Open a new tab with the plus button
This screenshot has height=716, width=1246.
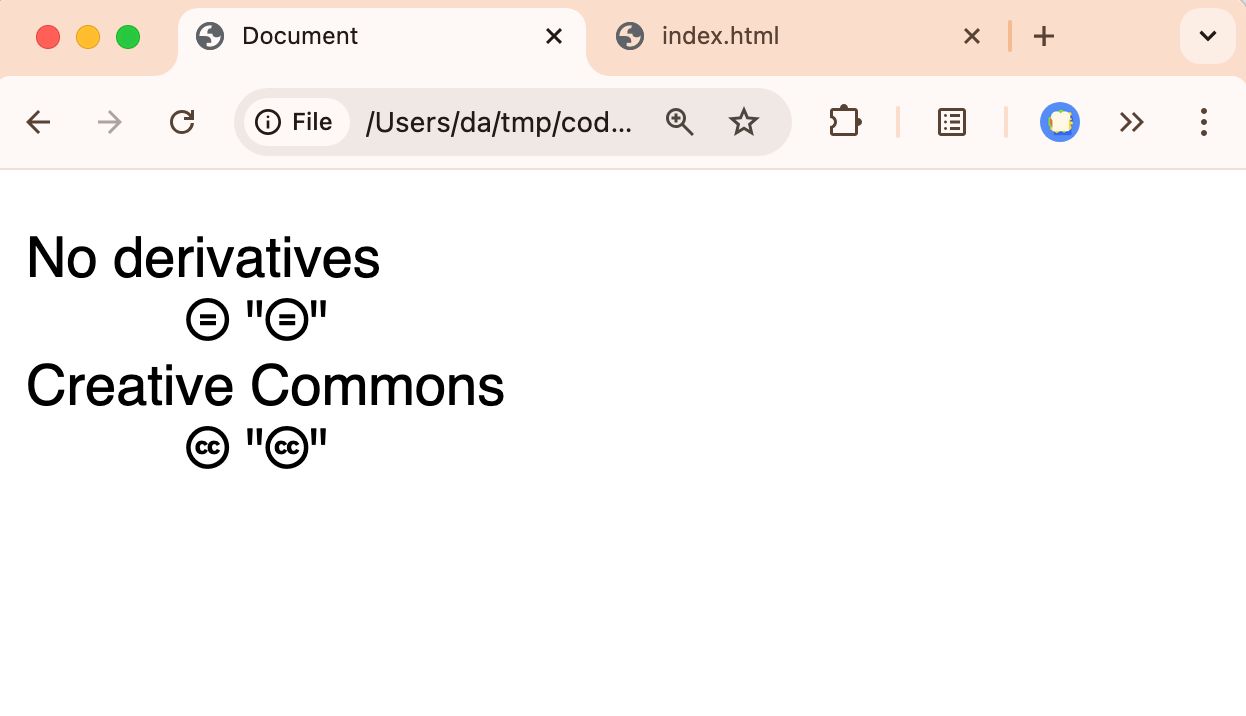1043,36
